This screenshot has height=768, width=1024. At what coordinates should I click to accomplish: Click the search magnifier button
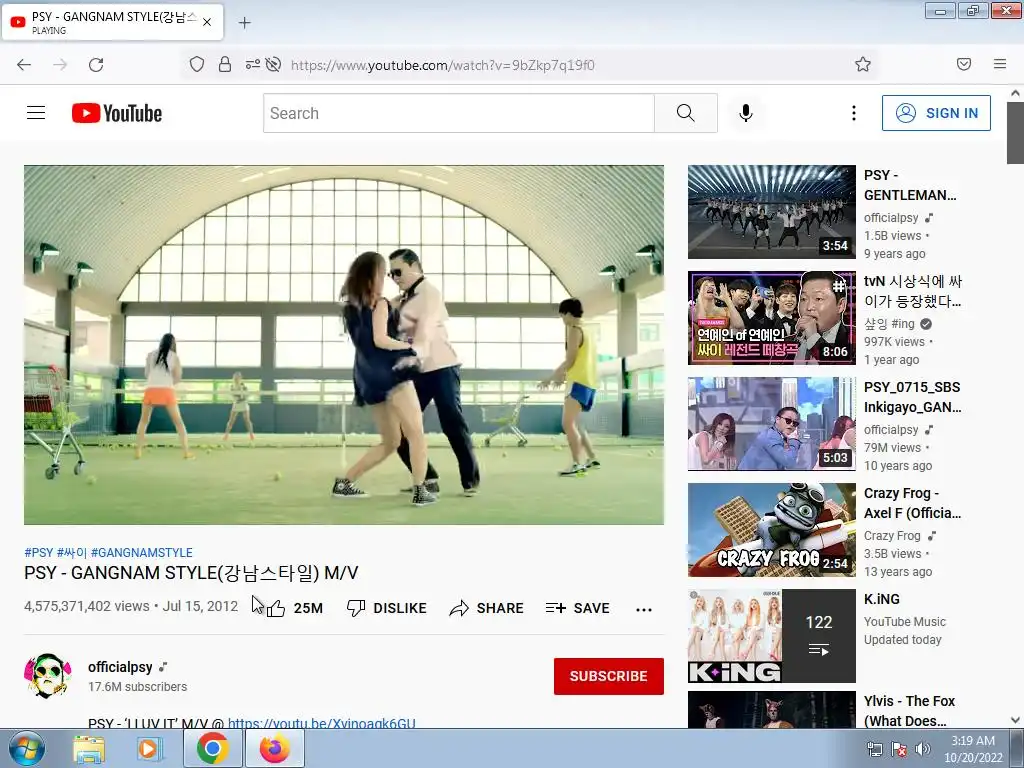pos(686,113)
